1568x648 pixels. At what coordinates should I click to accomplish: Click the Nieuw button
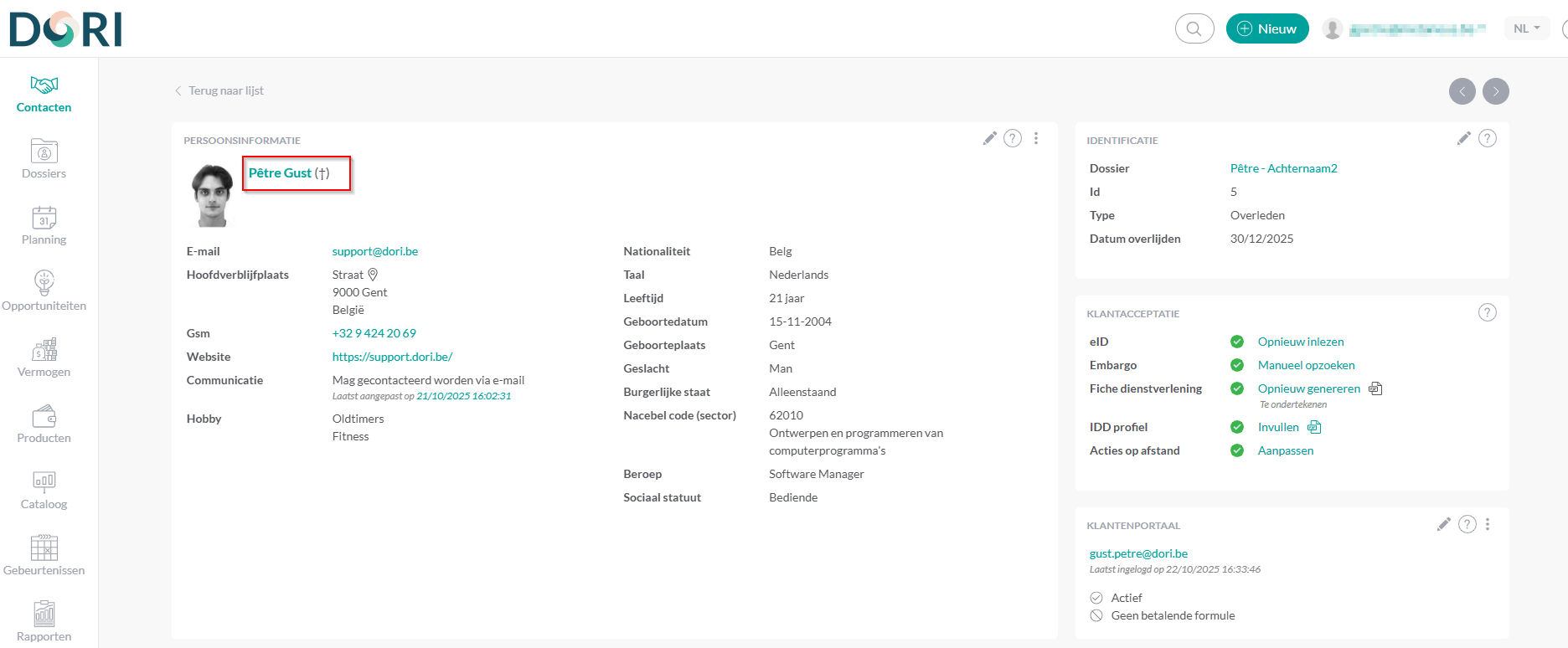tap(1266, 28)
